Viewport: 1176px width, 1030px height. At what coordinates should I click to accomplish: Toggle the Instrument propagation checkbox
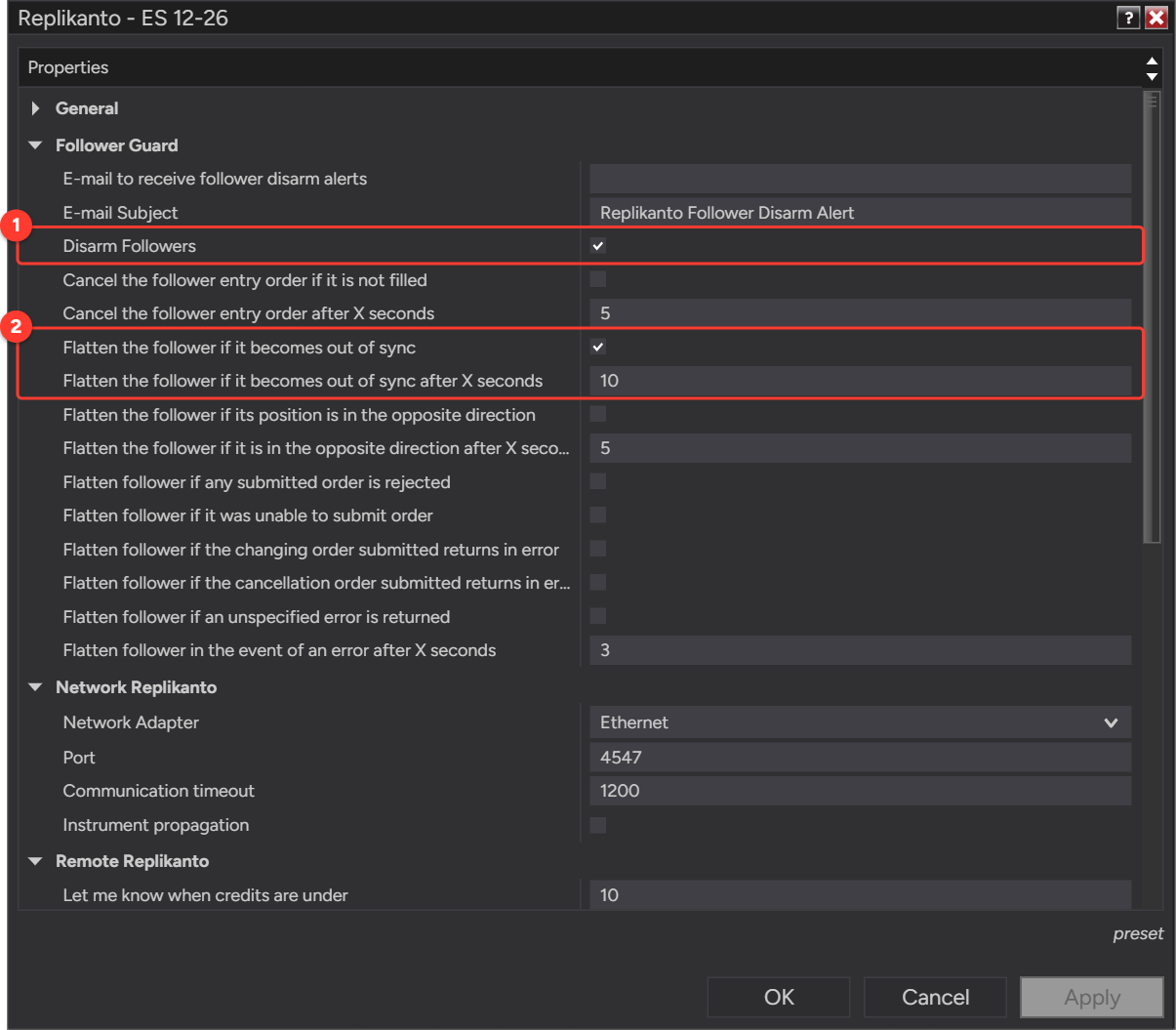(x=598, y=825)
